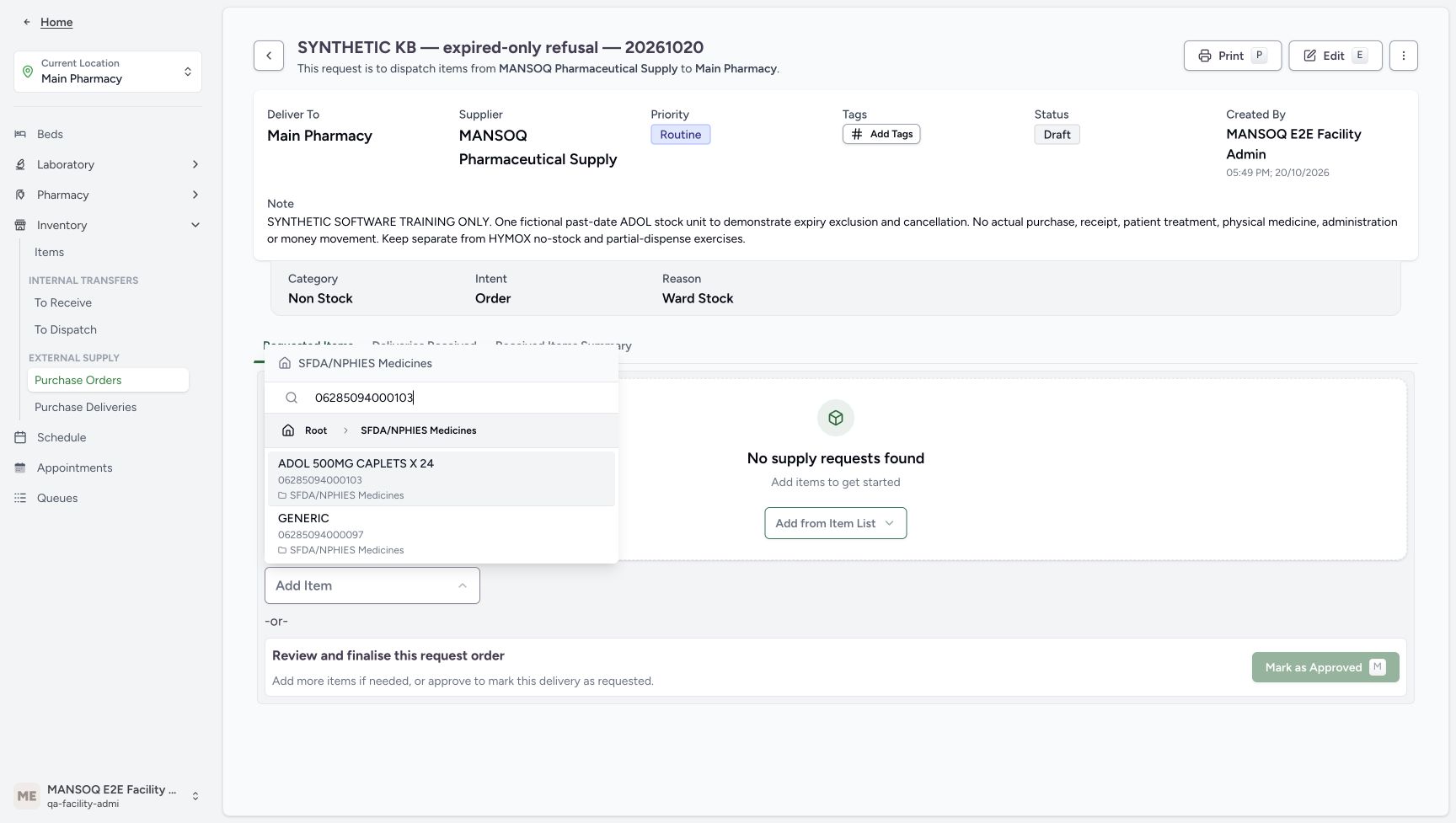Screen dimensions: 1456x823
Task: Click the Schedule calendar icon
Action: click(x=20, y=437)
